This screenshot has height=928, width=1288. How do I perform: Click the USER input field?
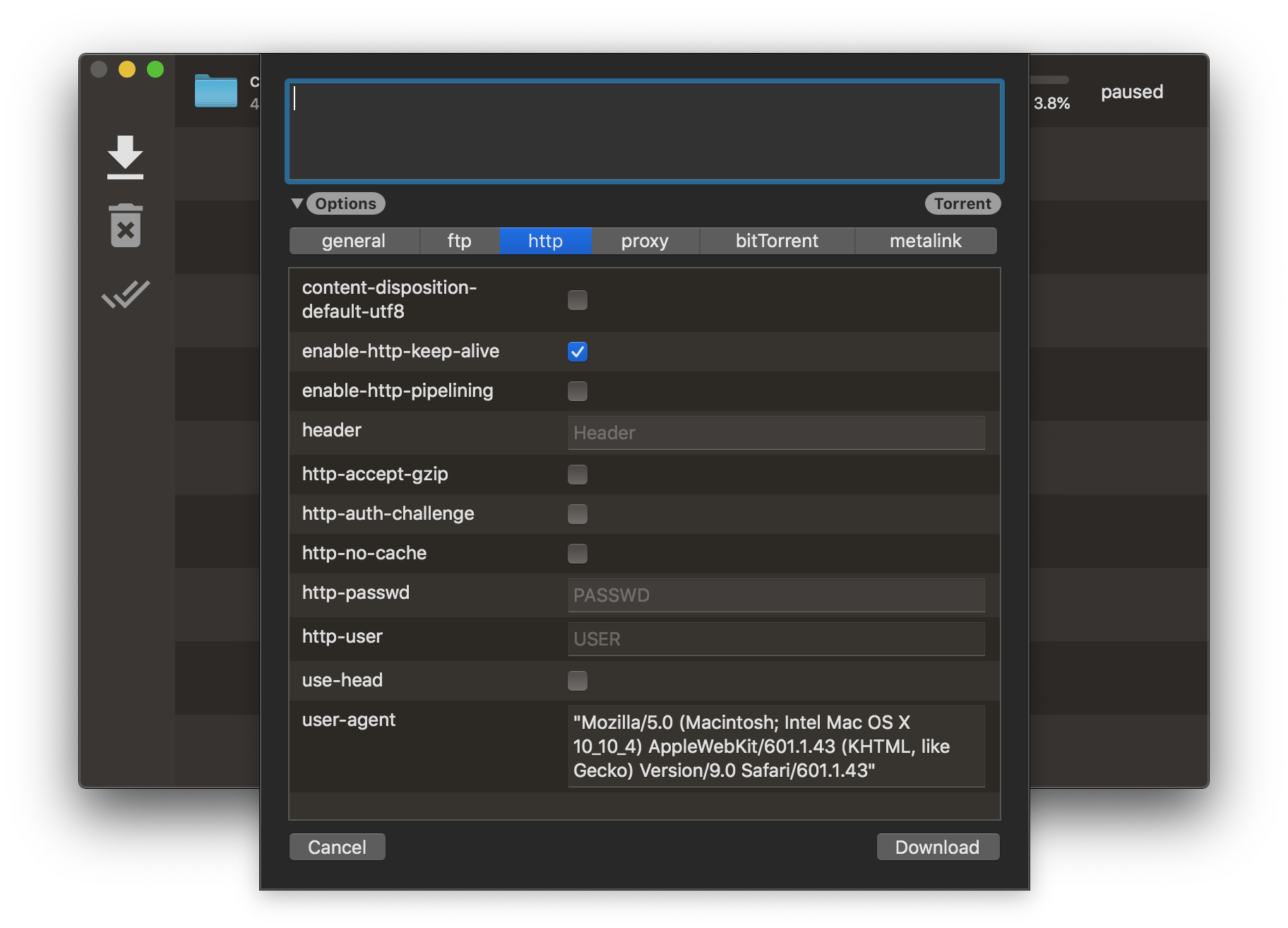pos(776,638)
